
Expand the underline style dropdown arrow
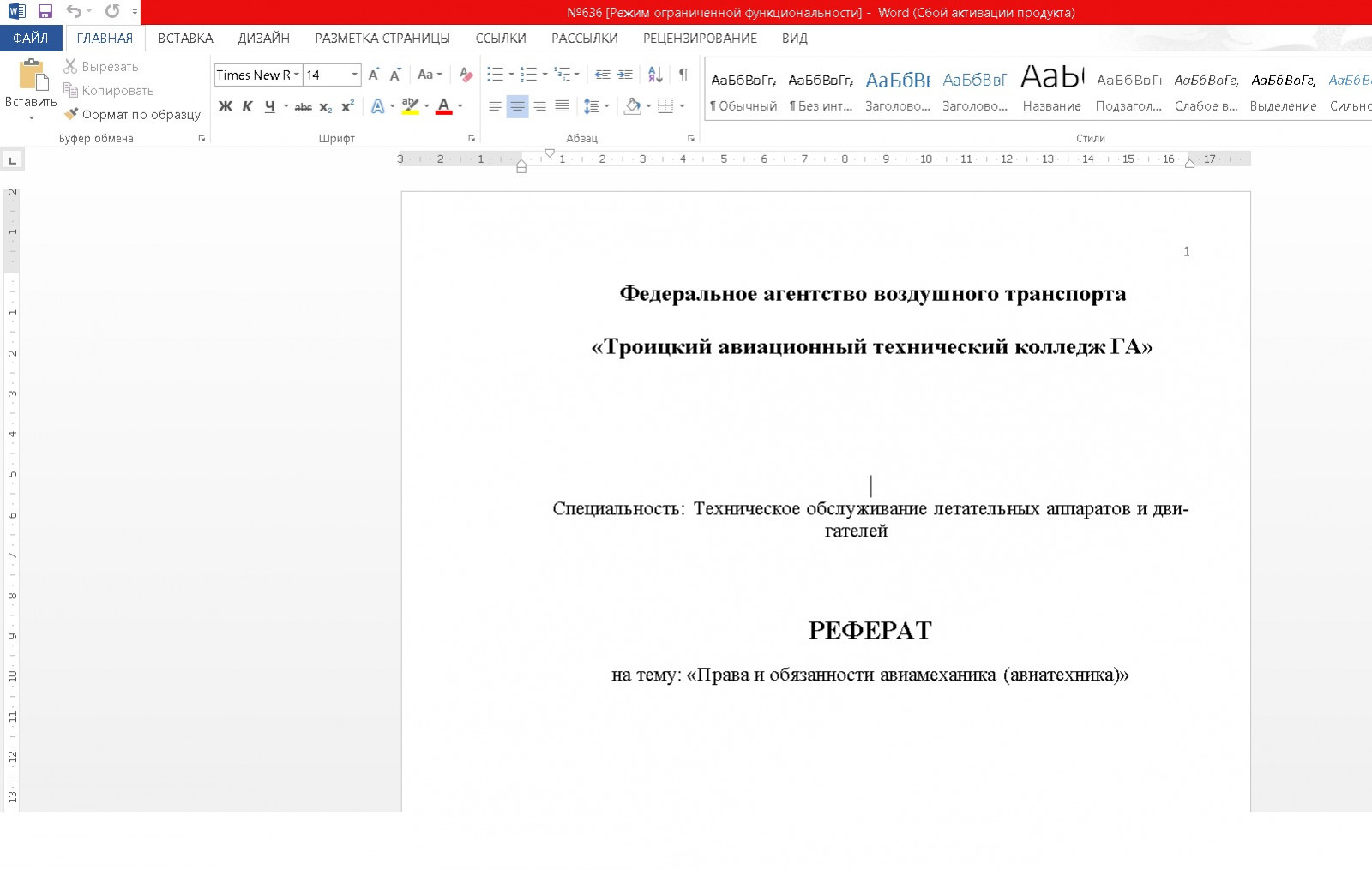(x=286, y=106)
